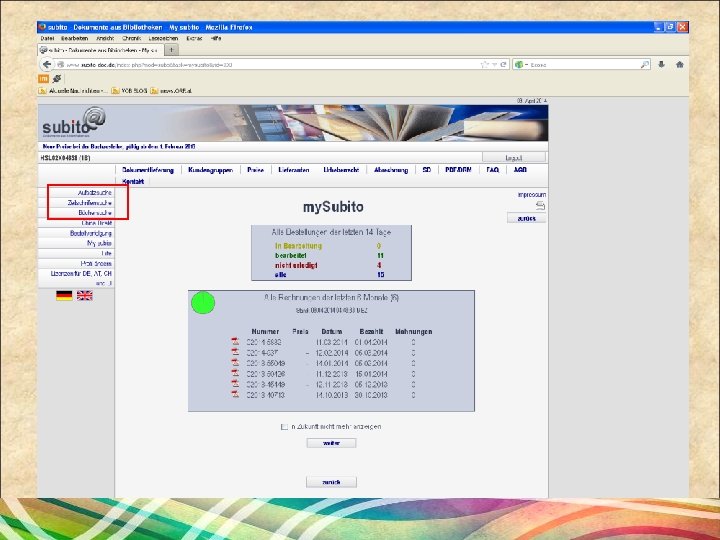Screen dimensions: 720x540
Task: Click the zurück button at page bottom
Action: pyautogui.click(x=332, y=482)
